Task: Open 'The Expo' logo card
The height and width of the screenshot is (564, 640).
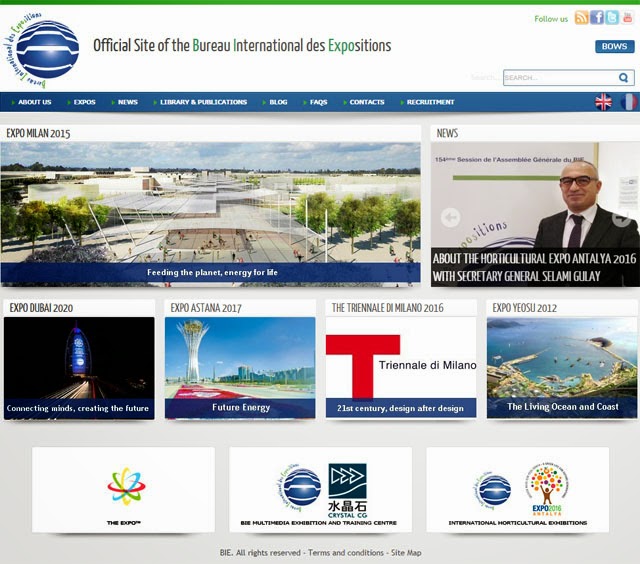Action: [123, 490]
